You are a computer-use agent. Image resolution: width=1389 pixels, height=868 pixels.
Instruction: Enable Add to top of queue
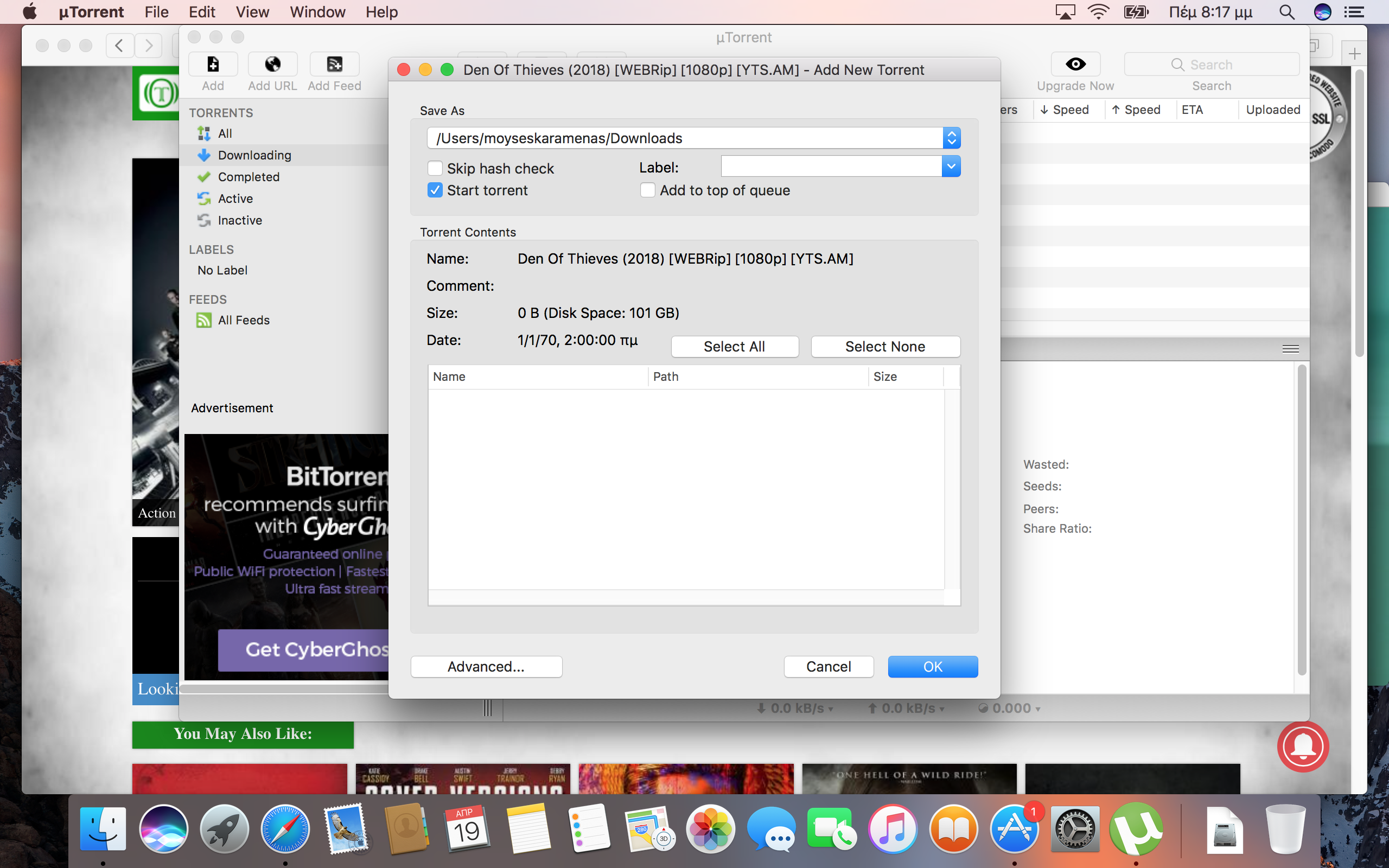[647, 190]
